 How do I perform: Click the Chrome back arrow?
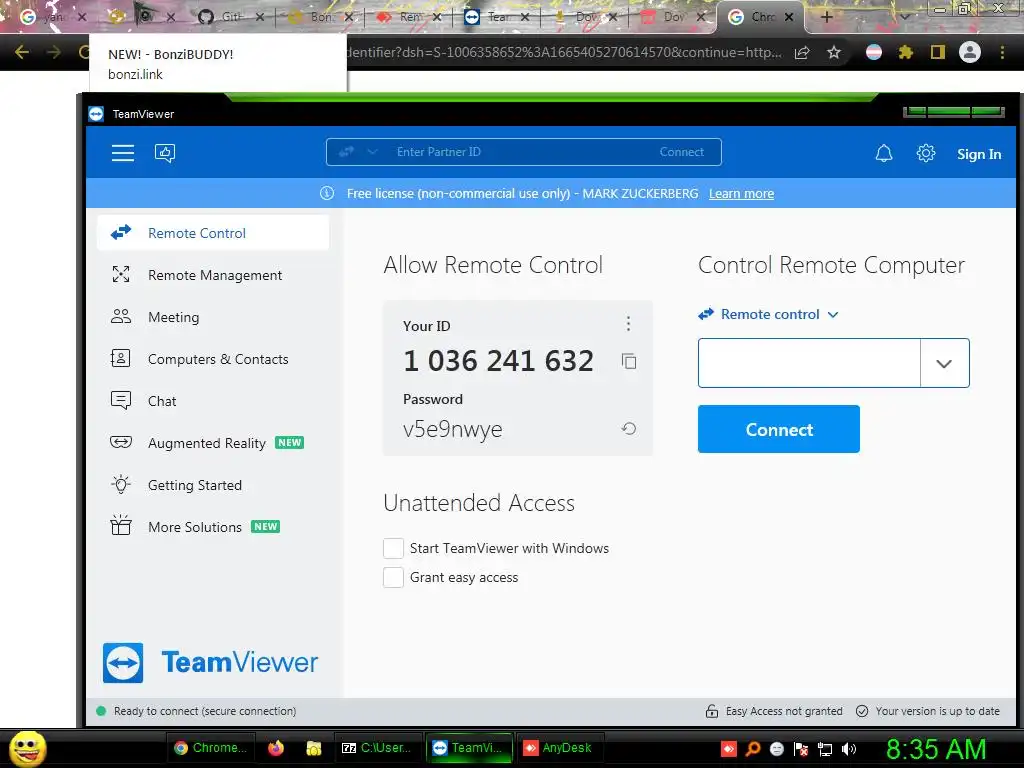(x=22, y=52)
